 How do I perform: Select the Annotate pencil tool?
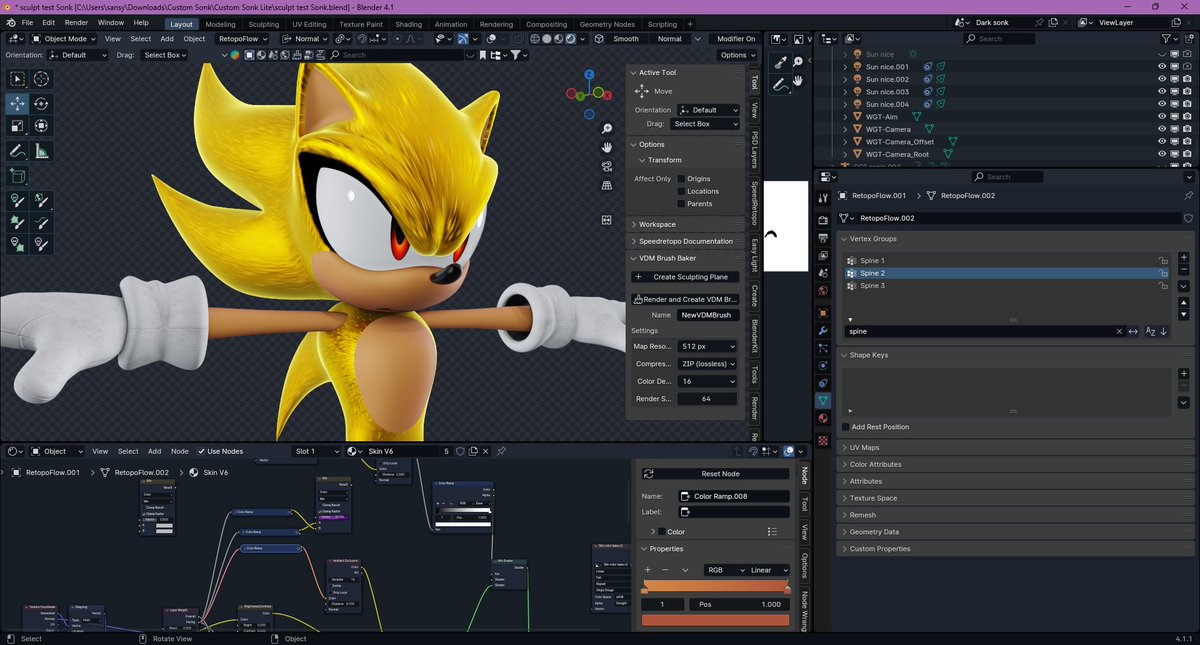point(17,151)
